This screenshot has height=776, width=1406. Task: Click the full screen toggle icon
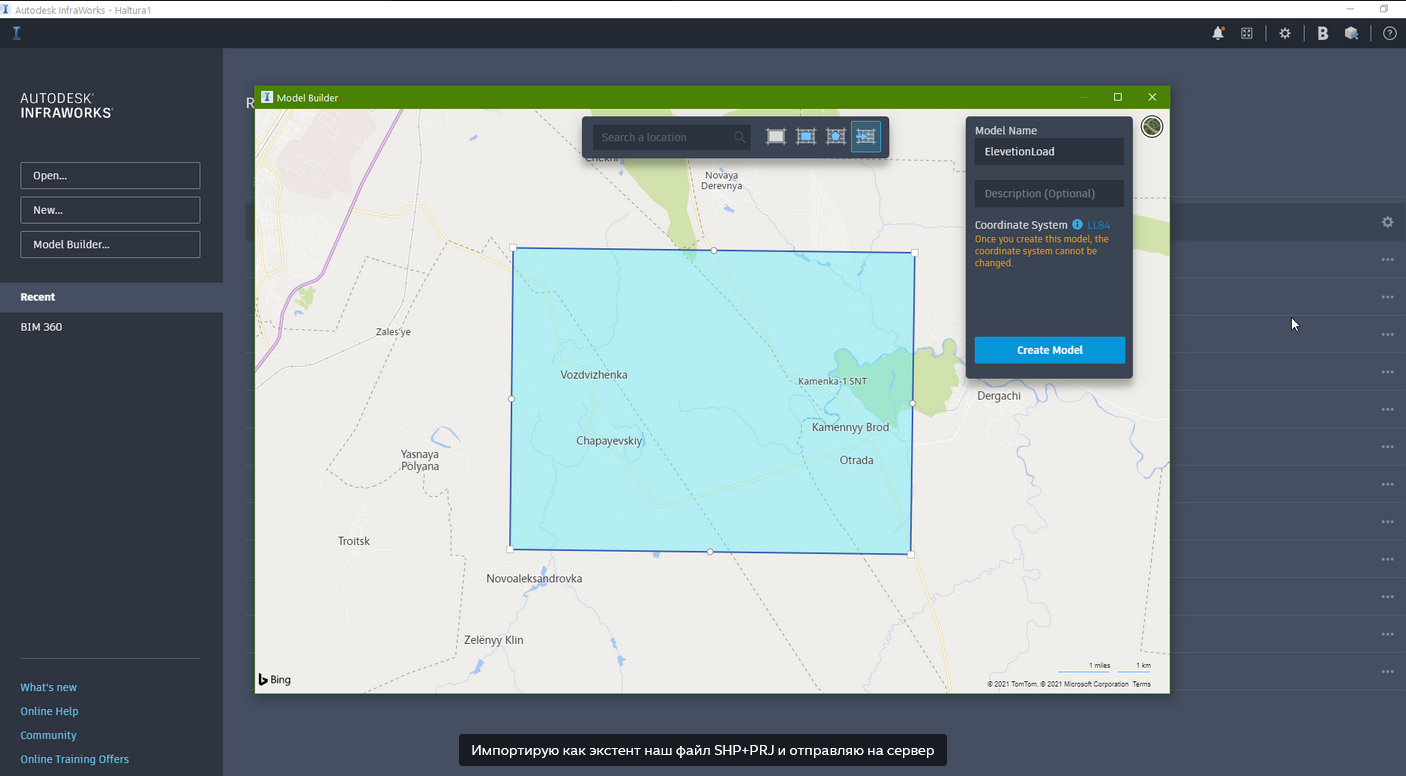point(1247,33)
